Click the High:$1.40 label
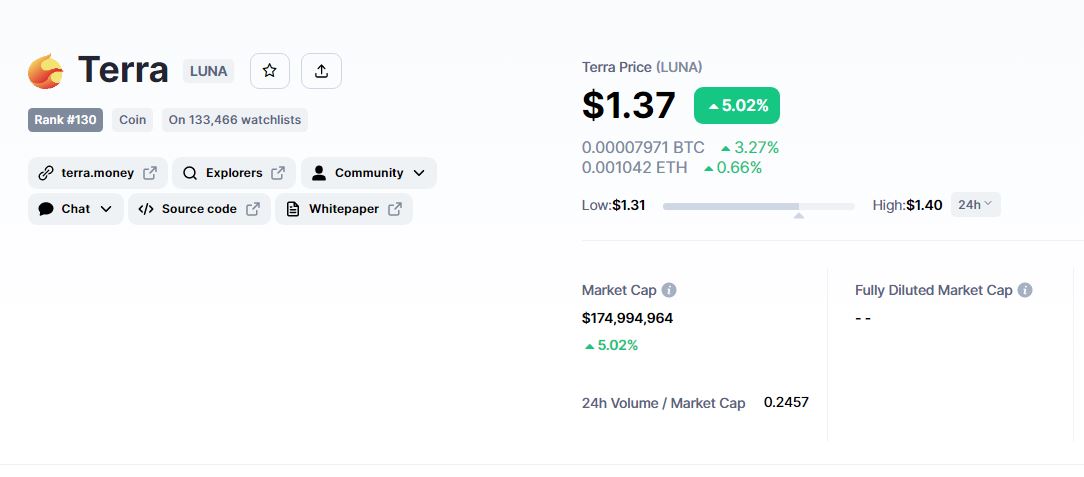The width and height of the screenshot is (1084, 477). pos(908,205)
